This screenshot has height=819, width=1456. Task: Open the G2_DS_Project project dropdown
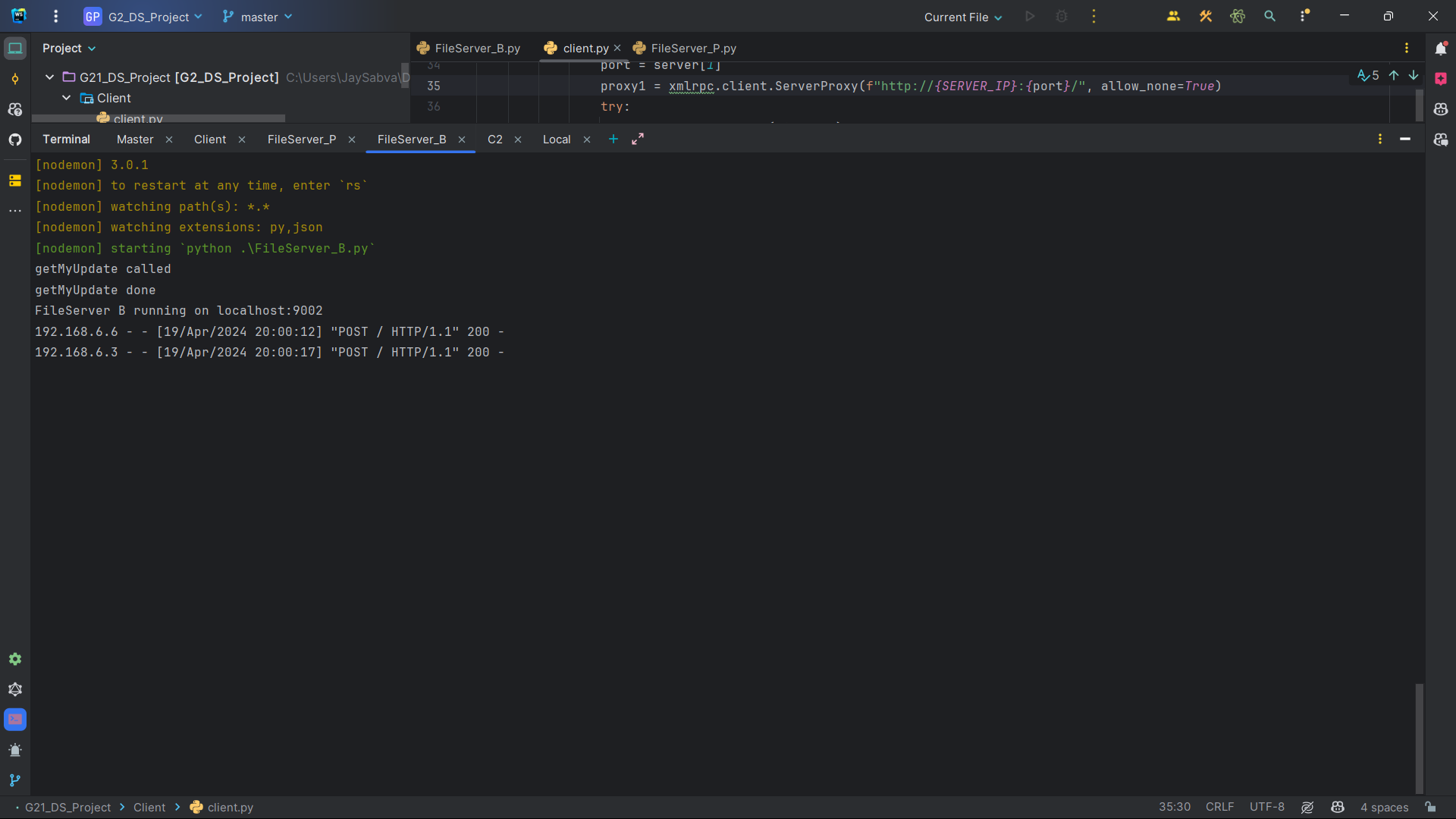click(x=149, y=17)
